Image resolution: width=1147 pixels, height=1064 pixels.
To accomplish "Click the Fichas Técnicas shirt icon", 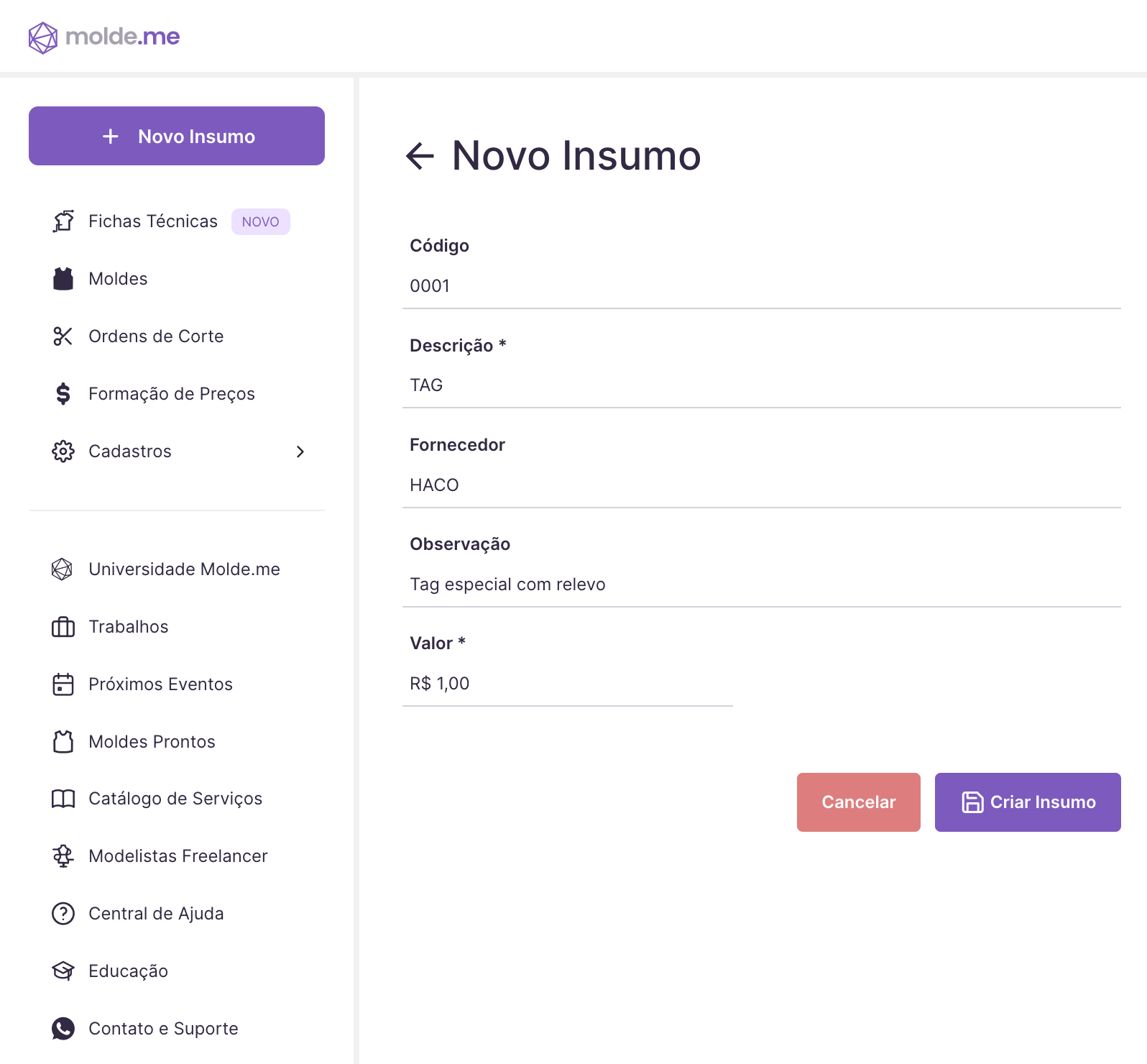I will tap(63, 221).
